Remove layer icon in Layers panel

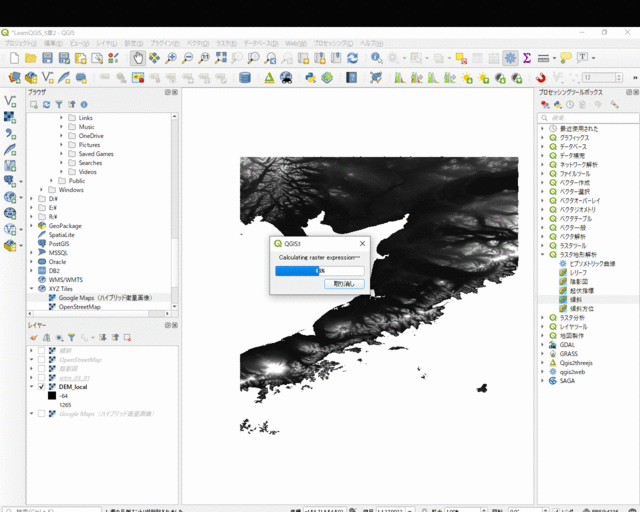point(127,338)
